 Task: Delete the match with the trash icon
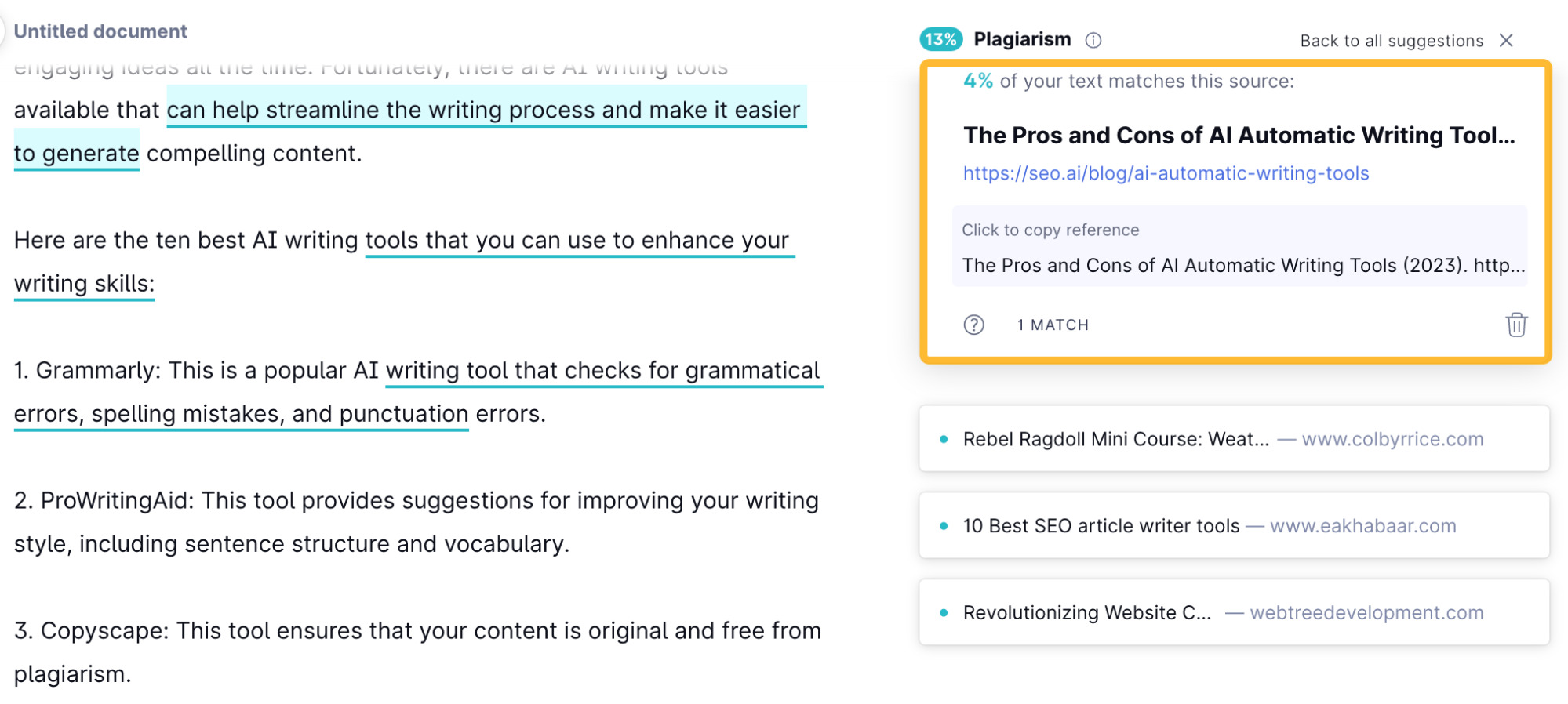(x=1515, y=325)
